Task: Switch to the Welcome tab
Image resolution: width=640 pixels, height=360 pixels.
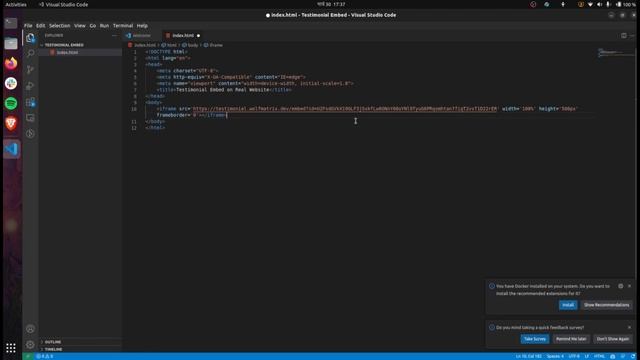Action: click(142, 36)
